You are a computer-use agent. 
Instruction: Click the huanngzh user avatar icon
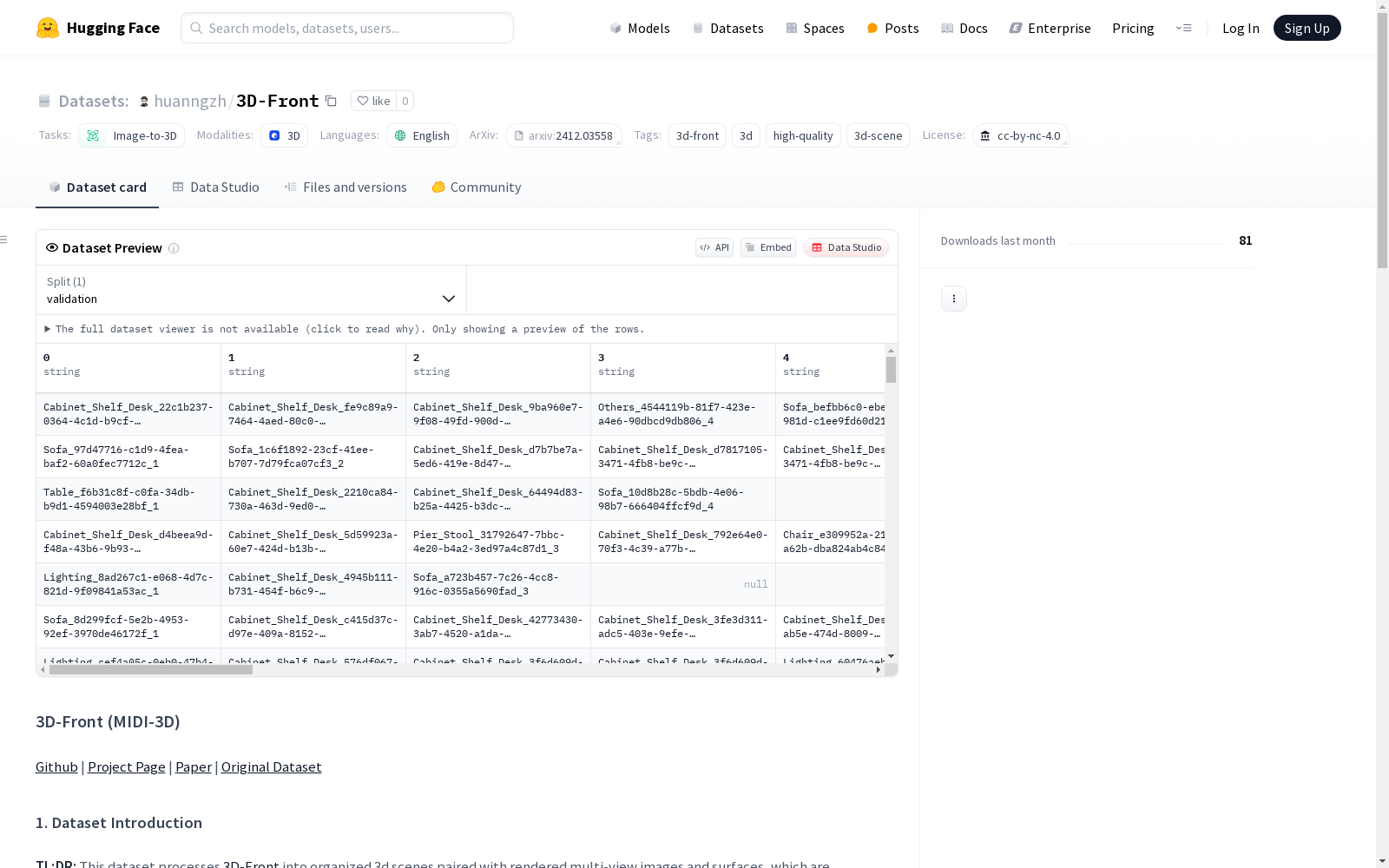144,102
